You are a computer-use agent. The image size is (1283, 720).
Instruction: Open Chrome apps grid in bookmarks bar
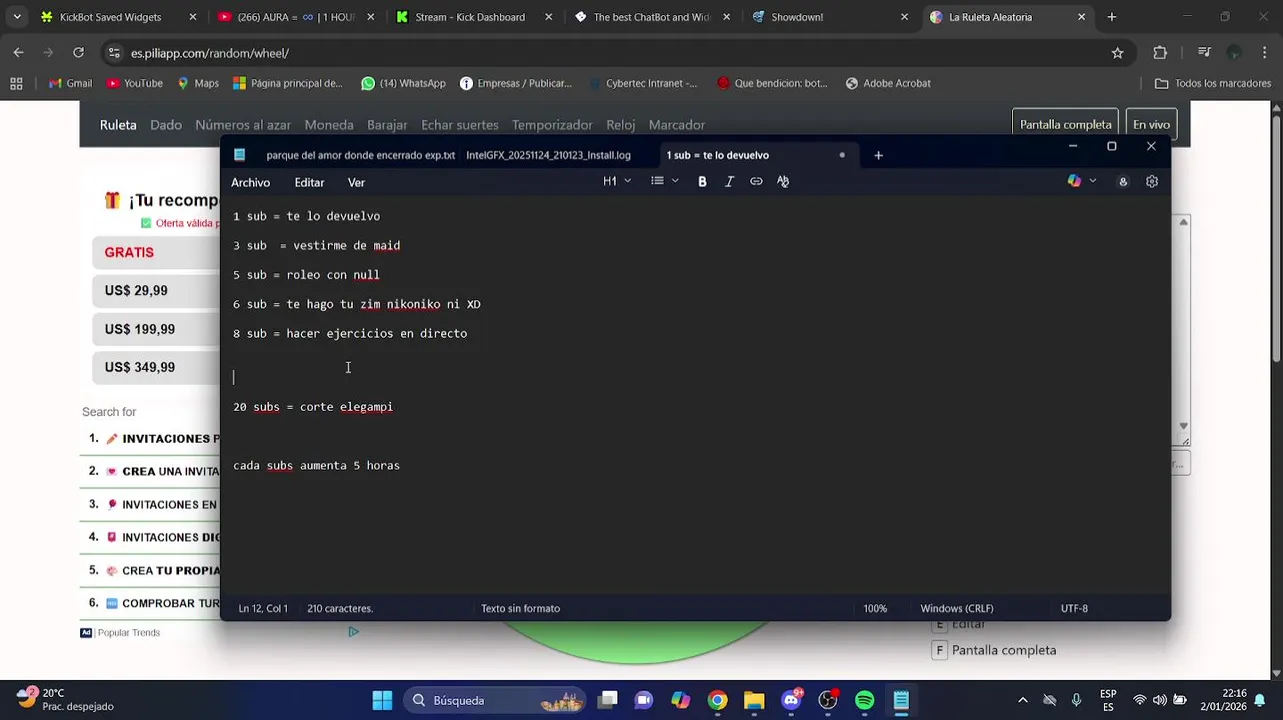coord(16,83)
